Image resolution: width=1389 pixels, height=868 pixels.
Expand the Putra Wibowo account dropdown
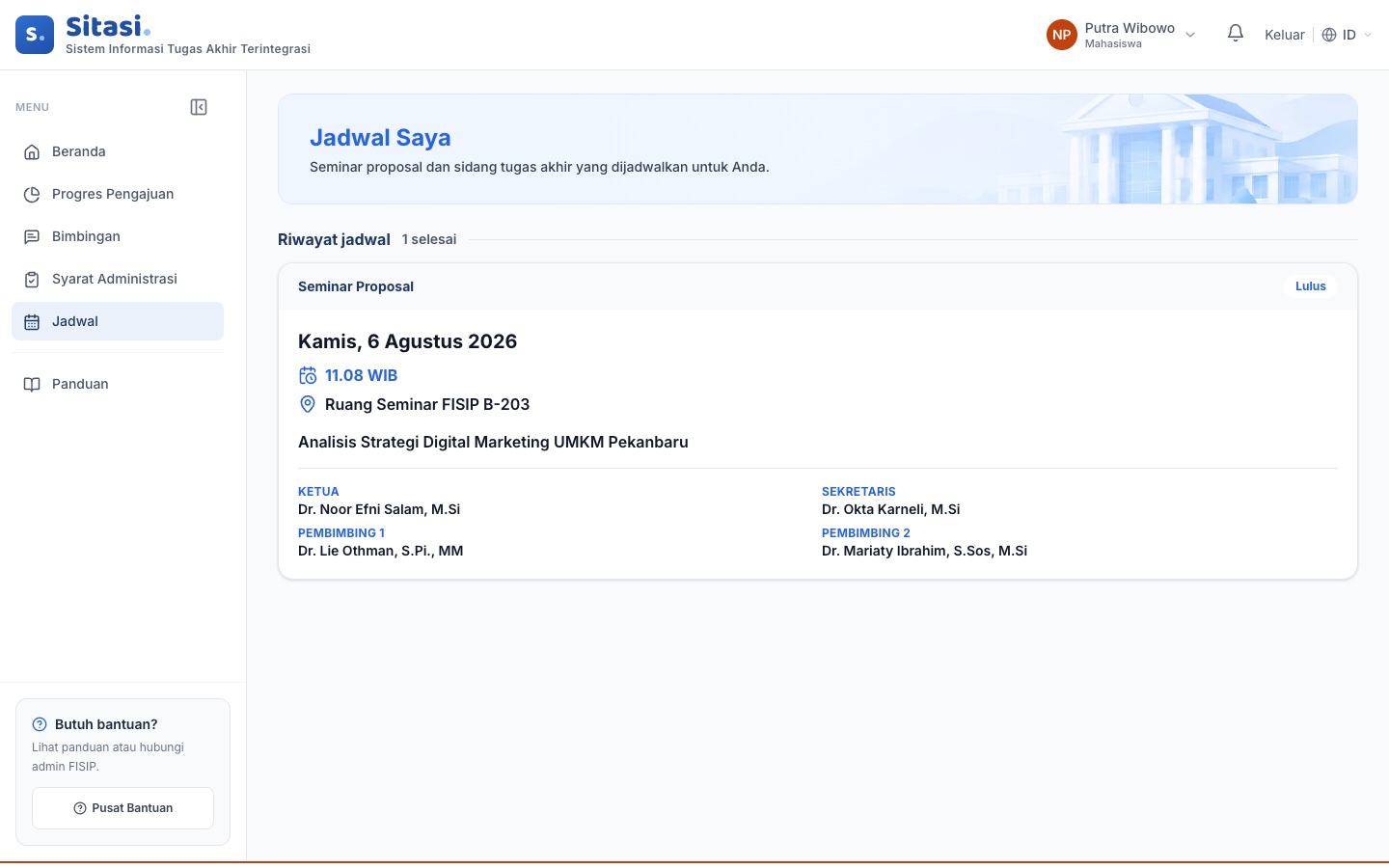click(1190, 35)
